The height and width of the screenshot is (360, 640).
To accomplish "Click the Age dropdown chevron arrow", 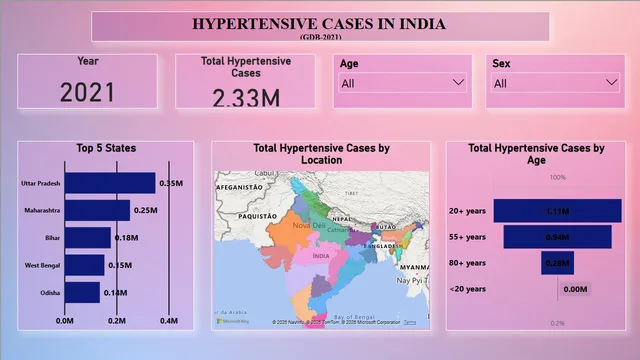I will (458, 82).
